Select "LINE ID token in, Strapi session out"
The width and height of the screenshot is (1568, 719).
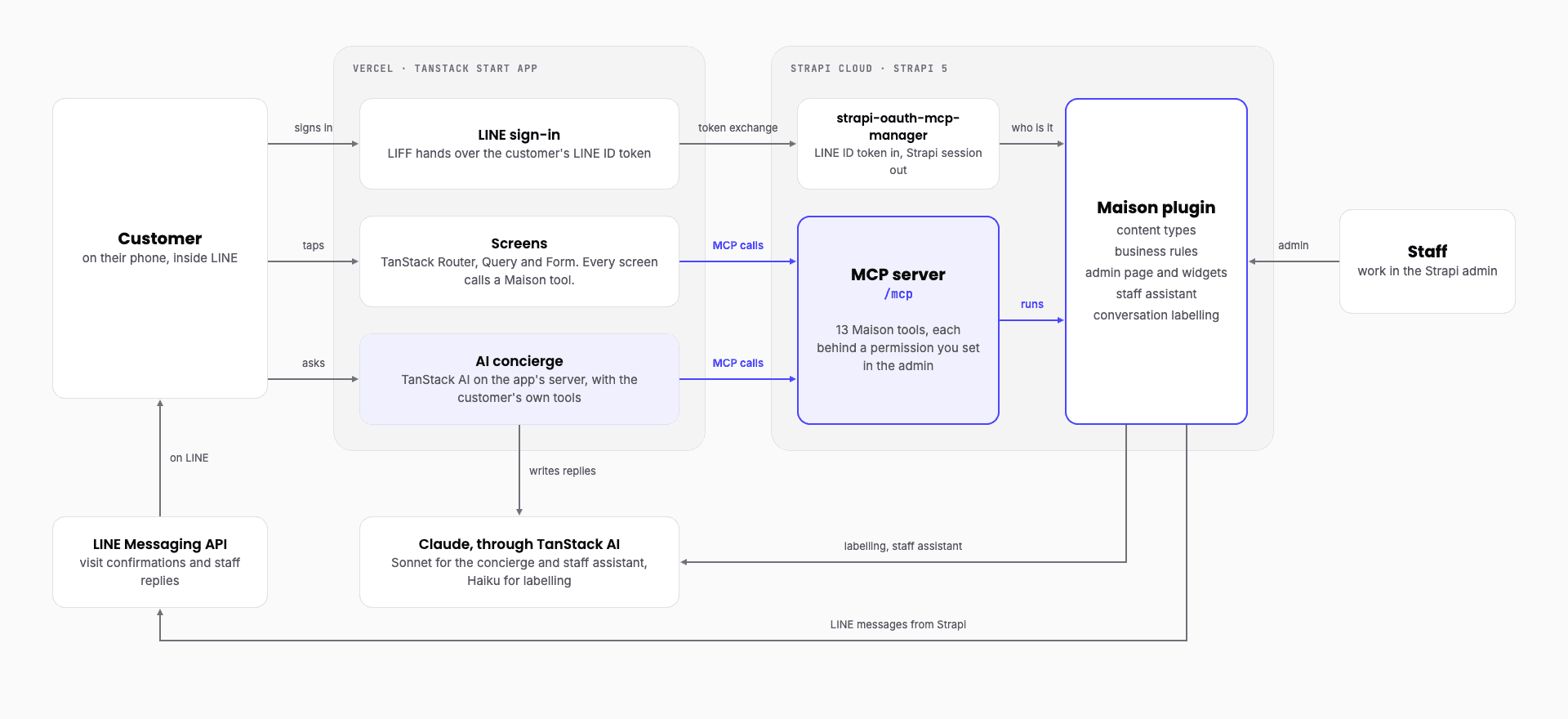tap(898, 162)
